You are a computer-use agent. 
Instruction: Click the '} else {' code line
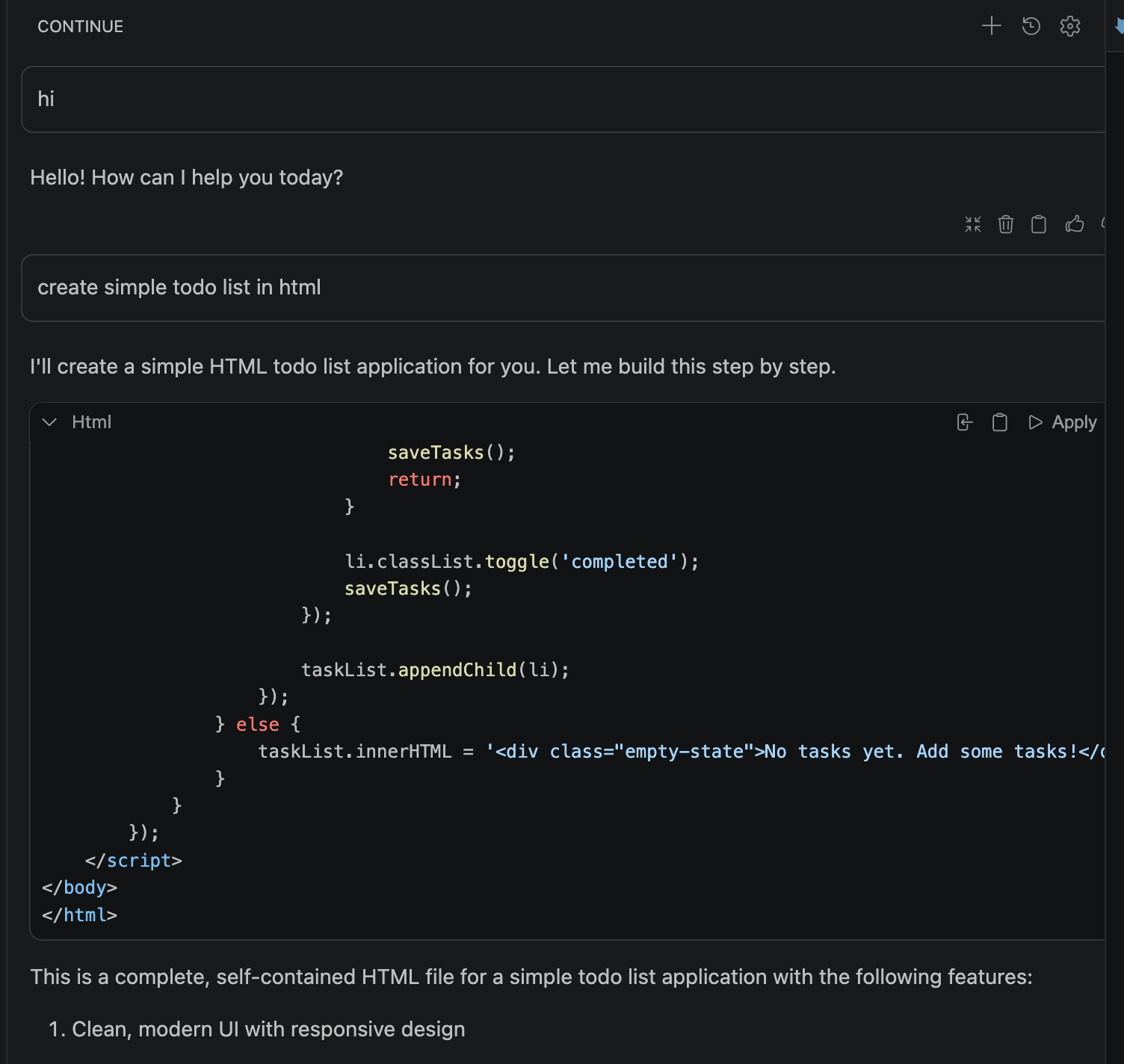coord(257,724)
